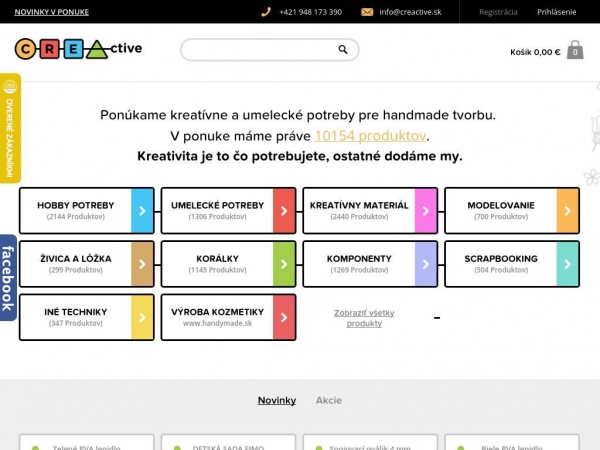Switch to the Novinky tab
The height and width of the screenshot is (450, 600).
277,400
